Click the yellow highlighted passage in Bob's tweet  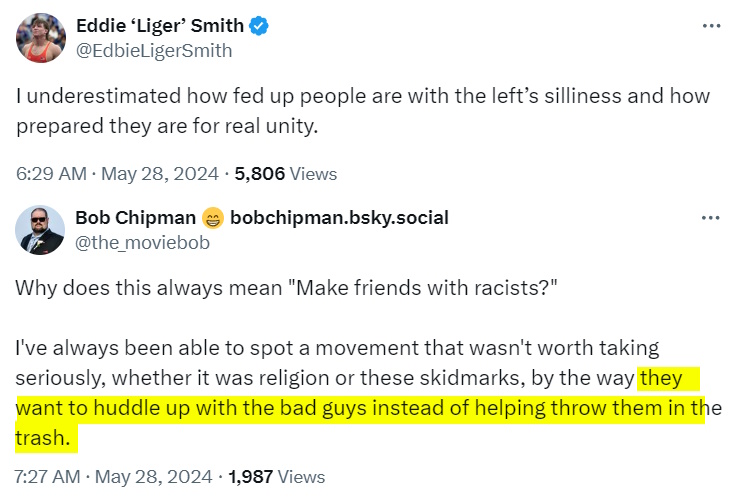pos(360,409)
